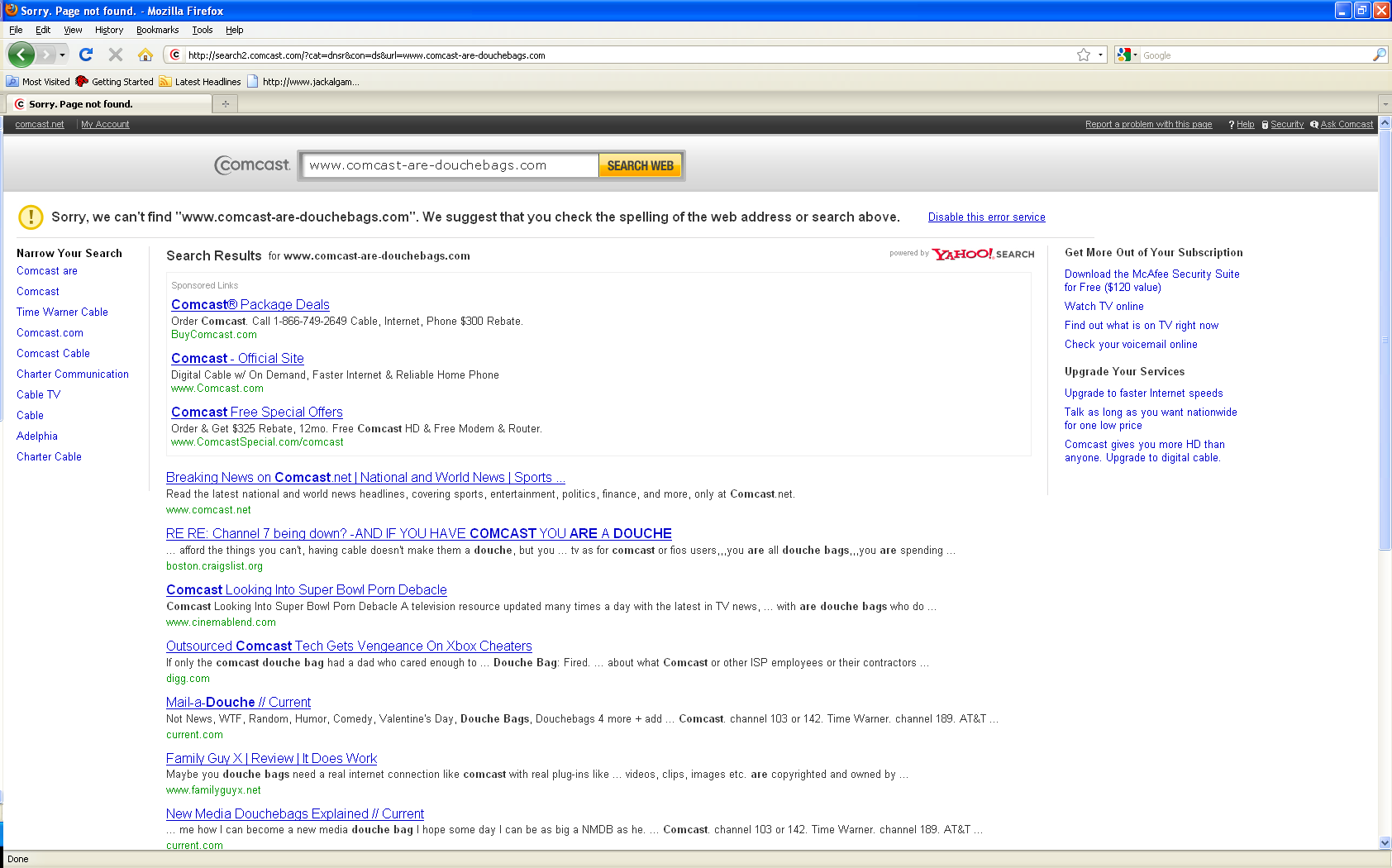This screenshot has height=868, width=1392.
Task: Open the Channel 7 being down result
Action: coord(419,533)
